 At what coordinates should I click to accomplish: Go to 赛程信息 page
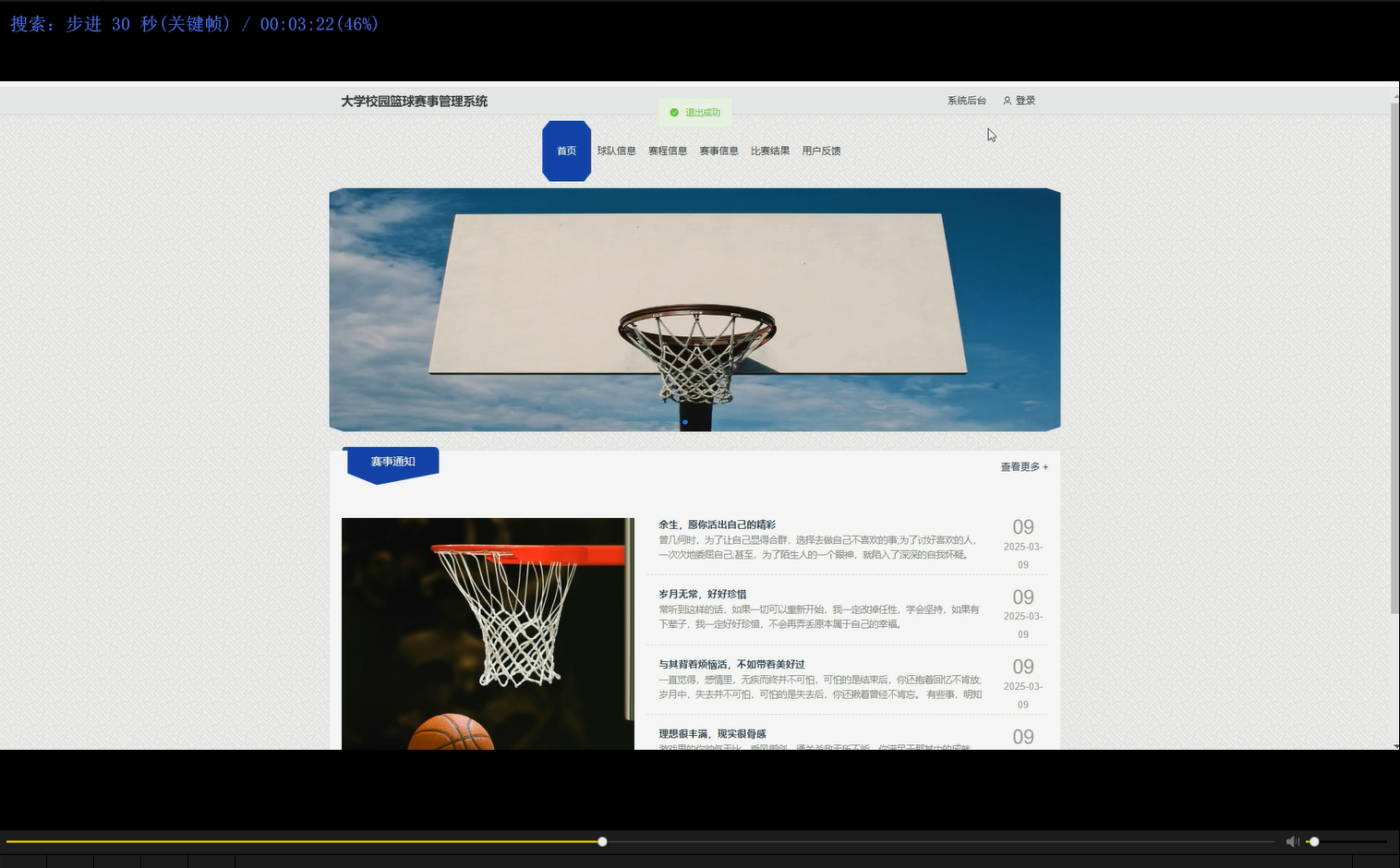668,151
